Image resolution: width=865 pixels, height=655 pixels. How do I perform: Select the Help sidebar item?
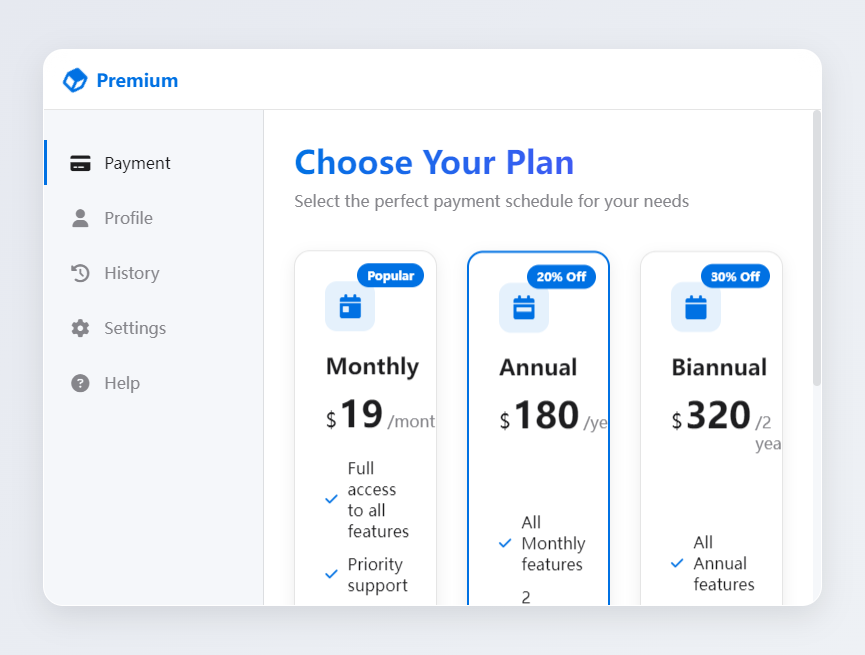(122, 383)
